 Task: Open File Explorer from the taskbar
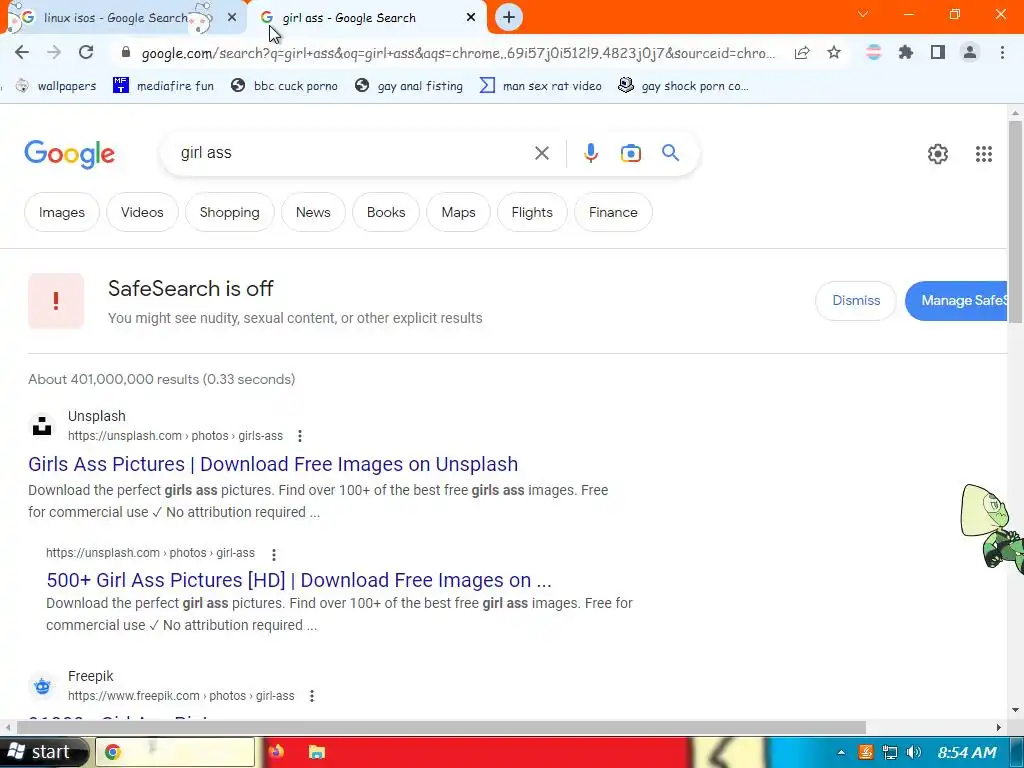(317, 752)
